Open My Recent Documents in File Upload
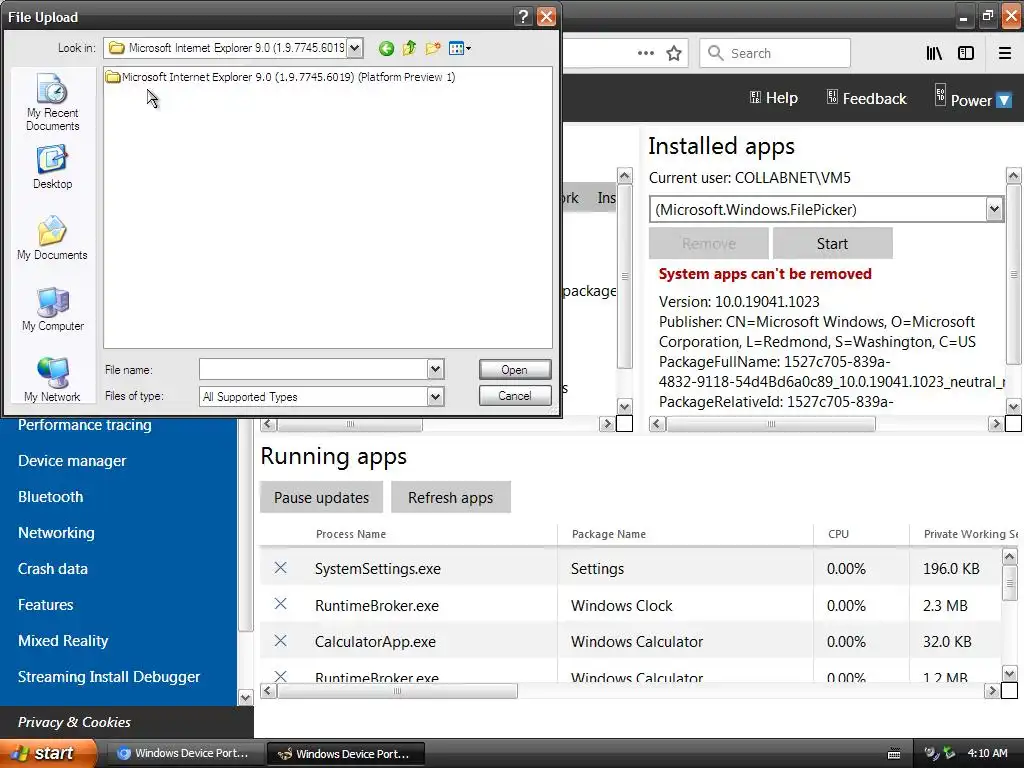 (52, 103)
